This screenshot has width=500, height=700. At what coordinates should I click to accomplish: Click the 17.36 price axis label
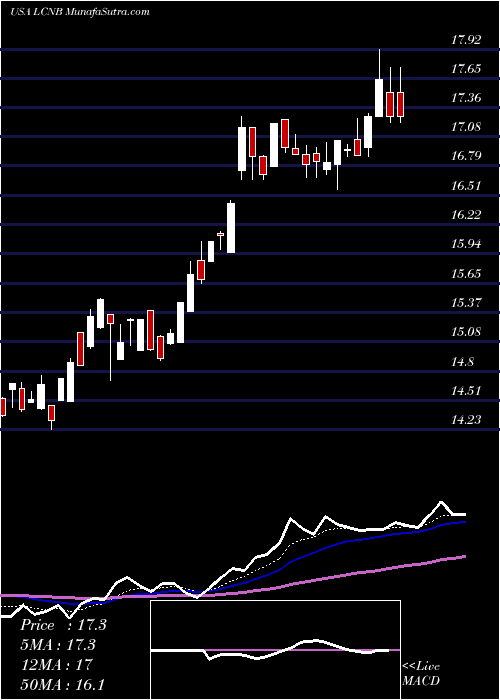tap(466, 98)
